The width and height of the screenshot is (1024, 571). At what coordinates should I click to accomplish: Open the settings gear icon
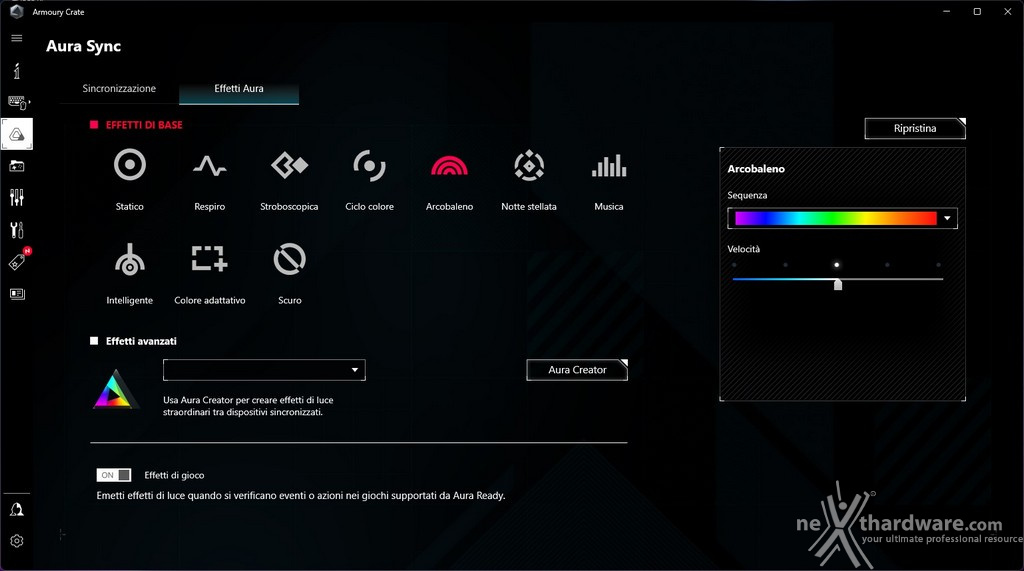[x=17, y=541]
